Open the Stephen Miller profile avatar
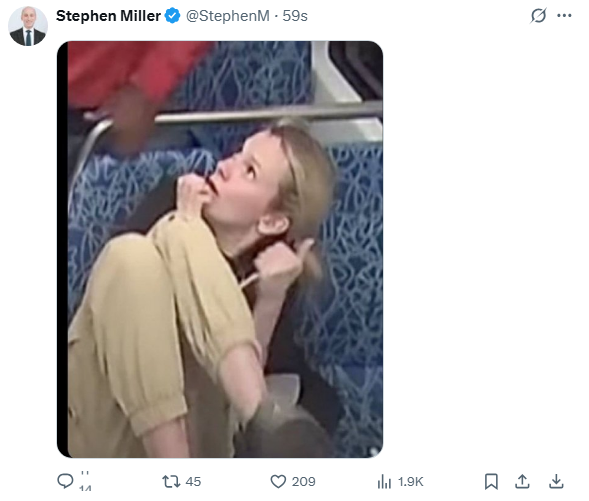 coord(28,26)
